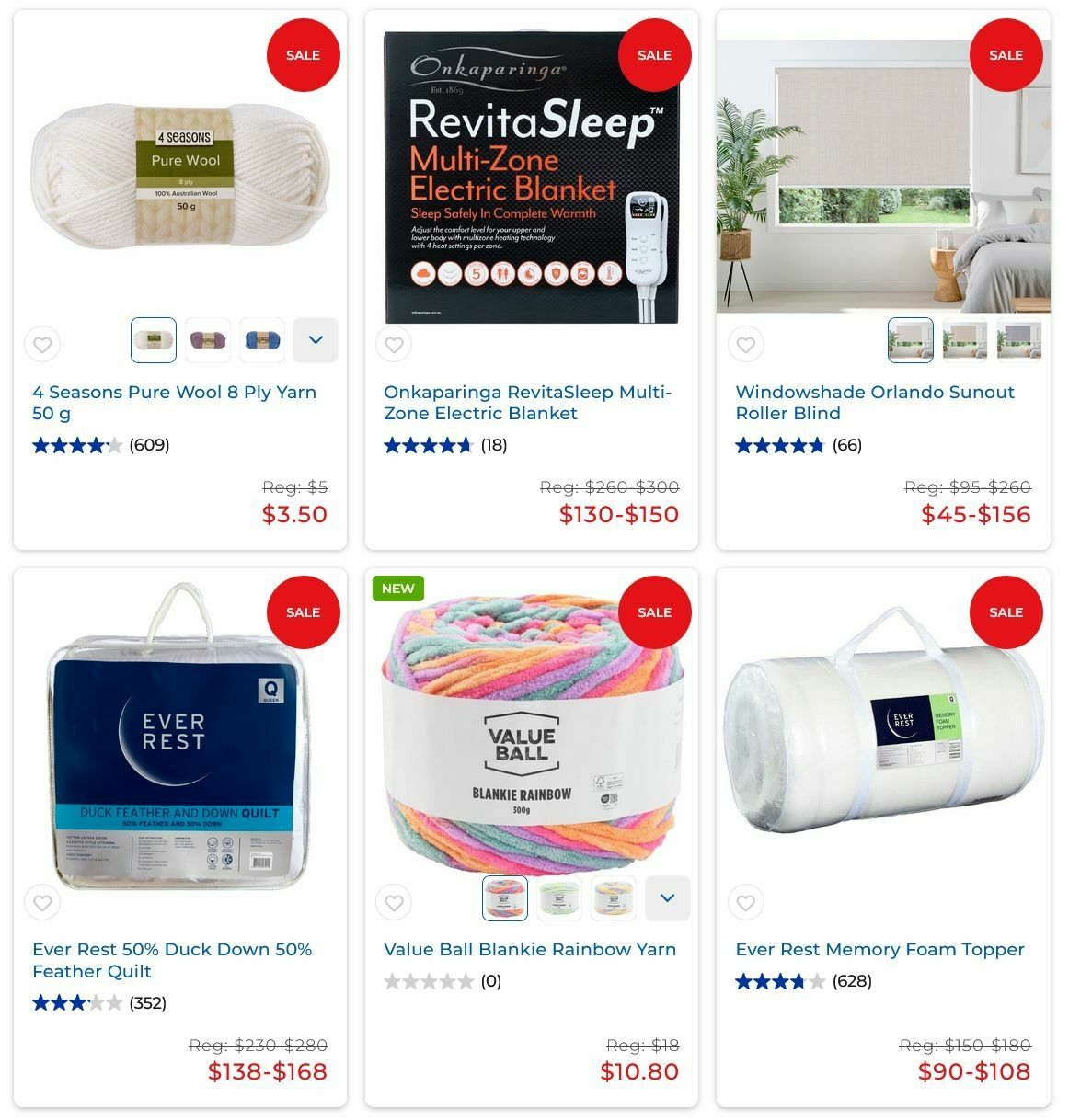Expand more colours for Value Ball Blankie yarn
This screenshot has width=1069, height=1120.
[668, 898]
